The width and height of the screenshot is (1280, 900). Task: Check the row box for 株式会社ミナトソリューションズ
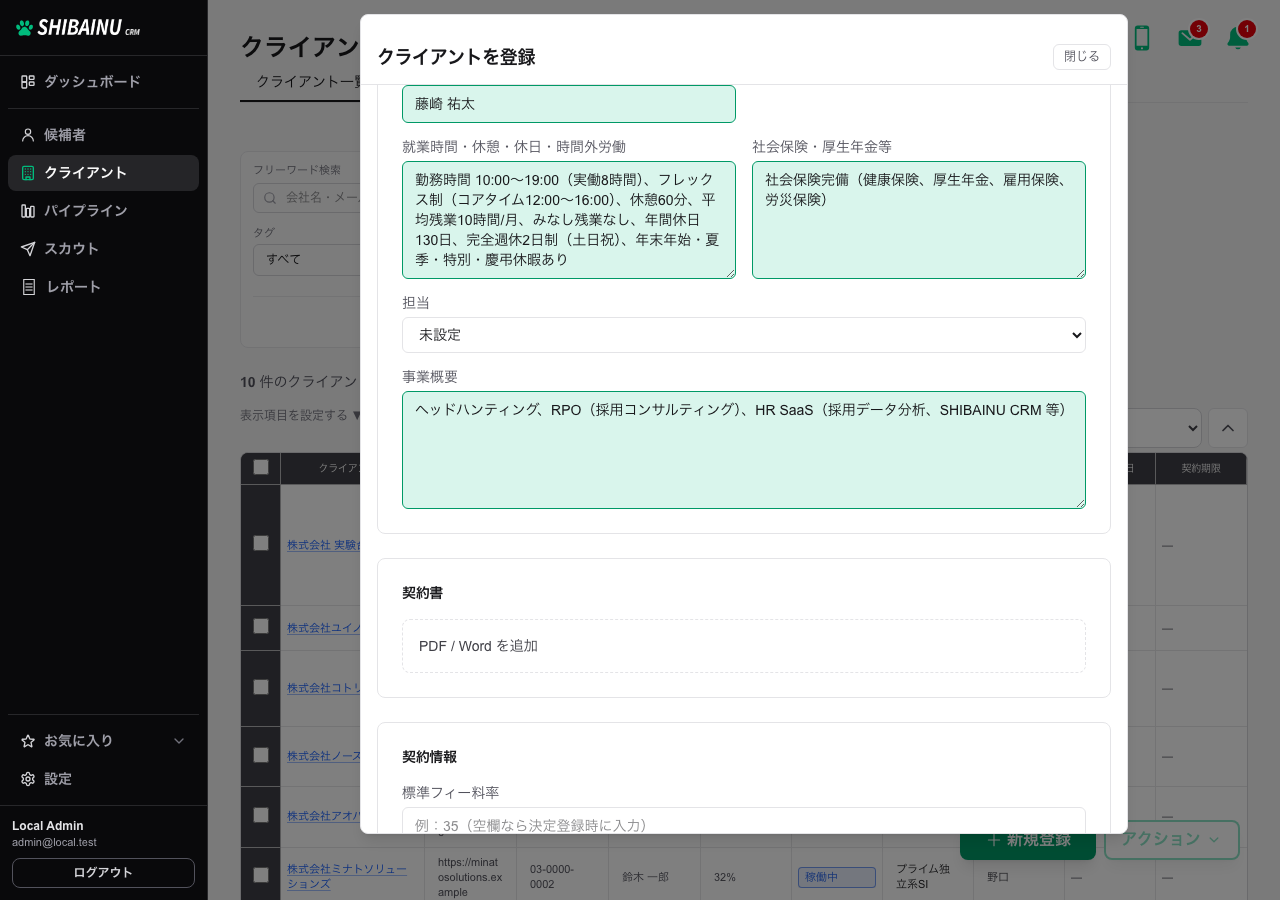(x=261, y=875)
